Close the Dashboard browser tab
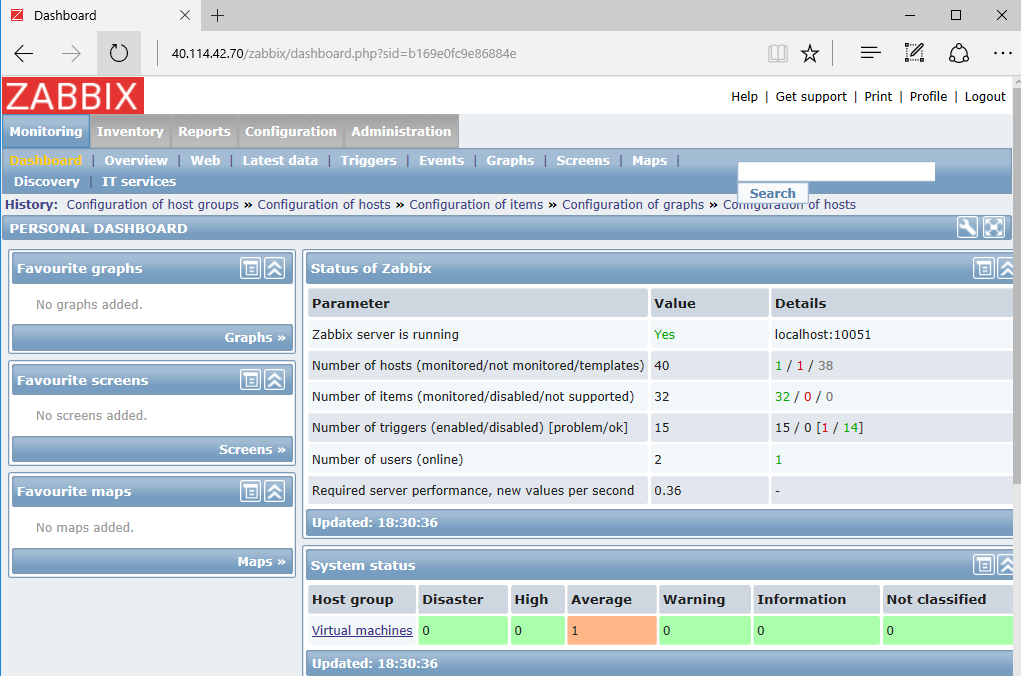Viewport: 1021px width, 676px height. [185, 15]
